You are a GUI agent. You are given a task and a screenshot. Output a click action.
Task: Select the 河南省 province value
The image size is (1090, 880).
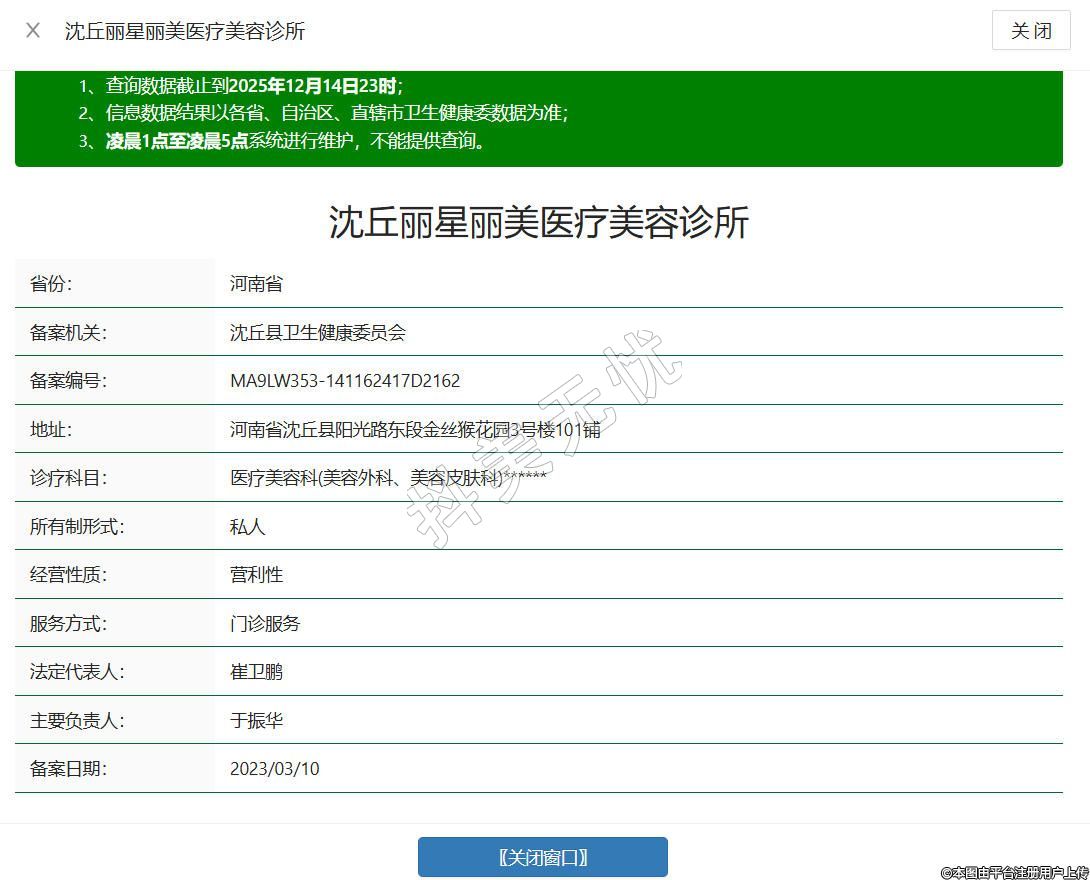point(256,284)
